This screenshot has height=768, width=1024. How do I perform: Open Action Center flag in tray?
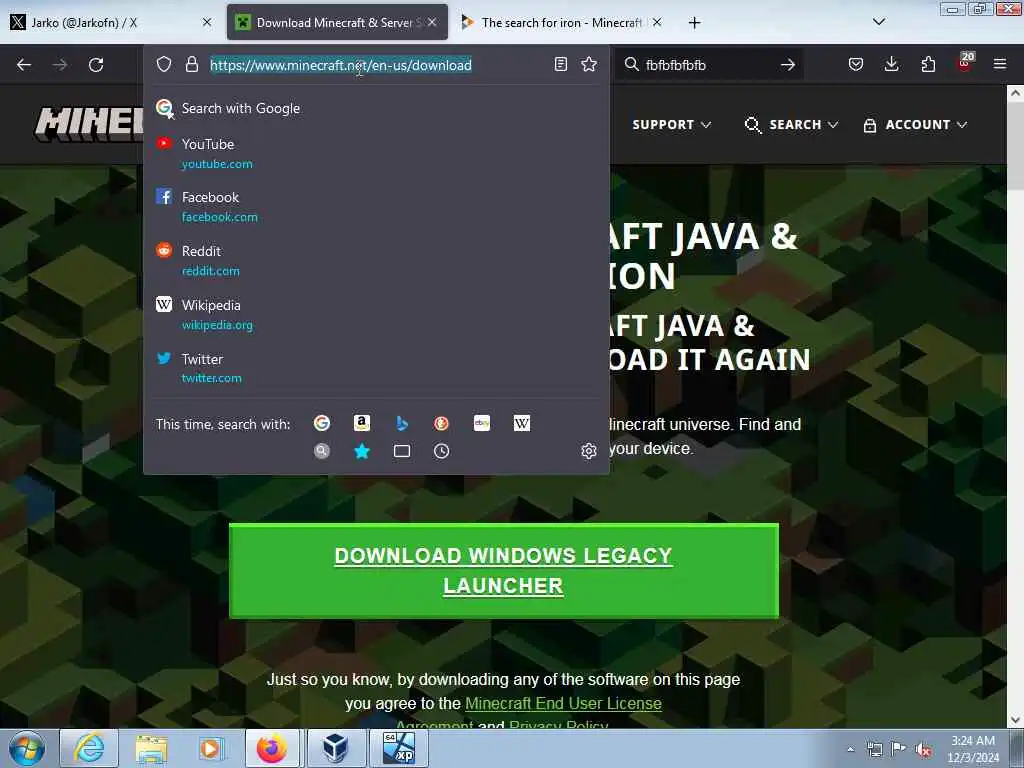coord(899,750)
